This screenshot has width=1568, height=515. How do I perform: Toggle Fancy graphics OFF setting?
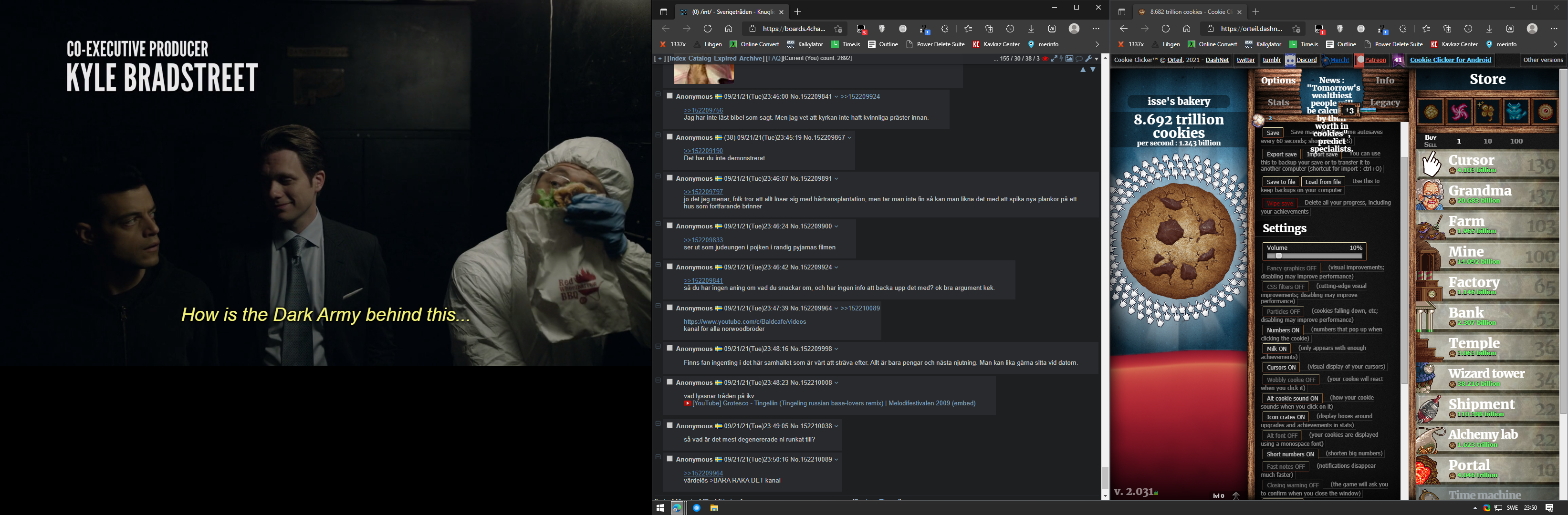click(1291, 268)
